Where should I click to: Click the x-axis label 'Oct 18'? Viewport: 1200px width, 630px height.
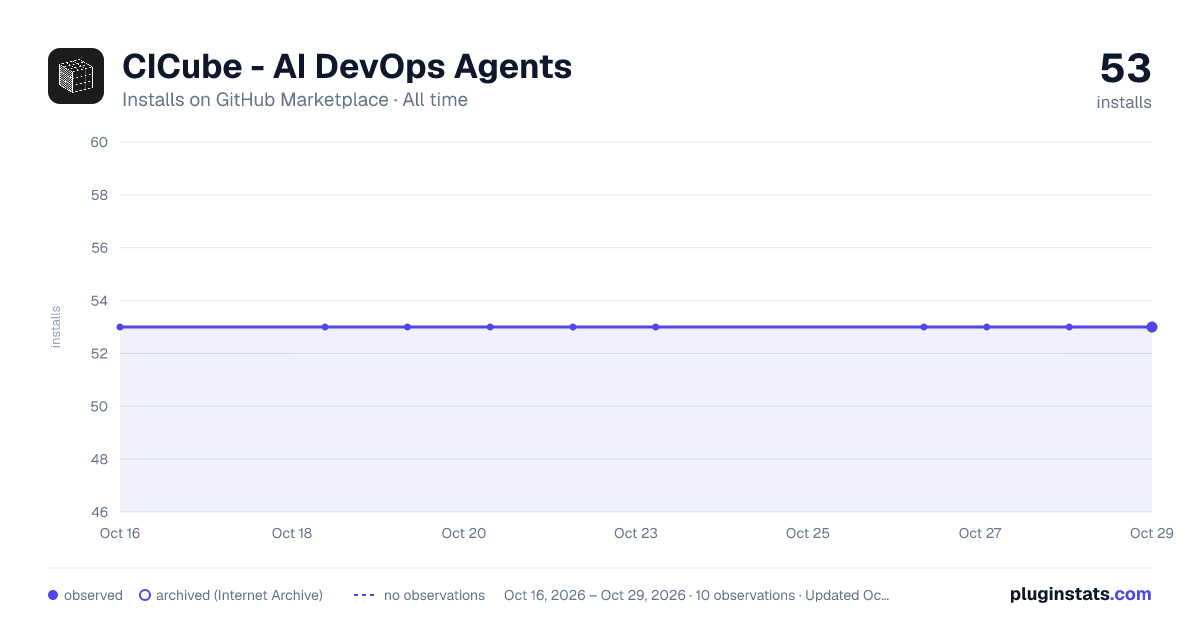click(292, 533)
